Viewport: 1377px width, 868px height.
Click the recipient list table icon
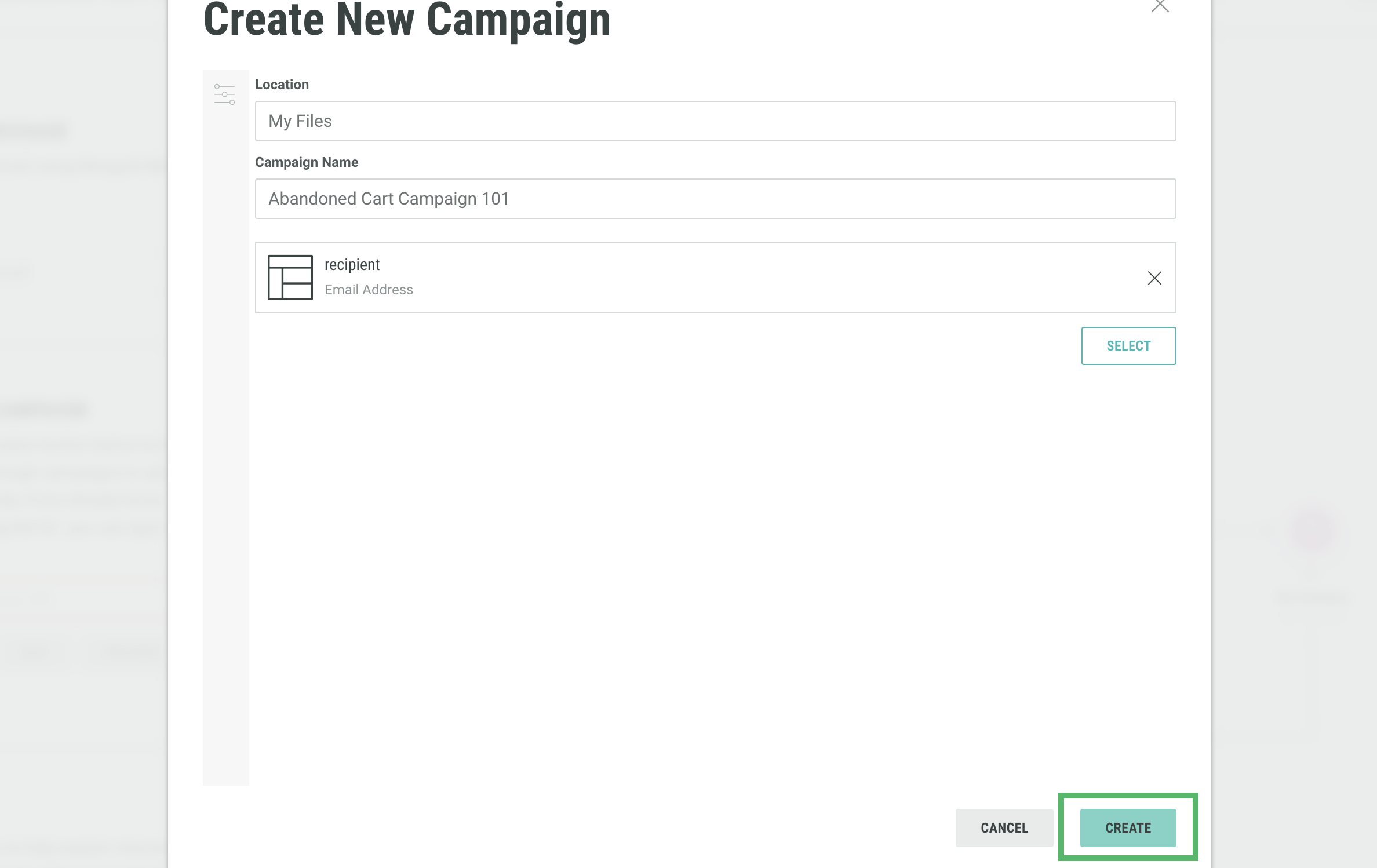(290, 278)
